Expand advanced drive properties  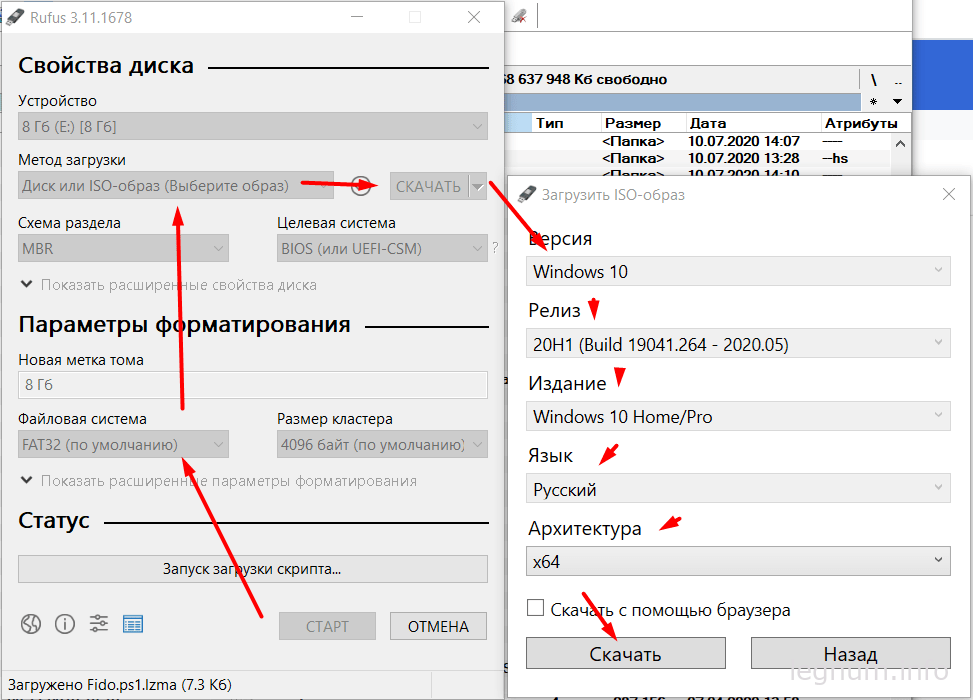pyautogui.click(x=168, y=285)
